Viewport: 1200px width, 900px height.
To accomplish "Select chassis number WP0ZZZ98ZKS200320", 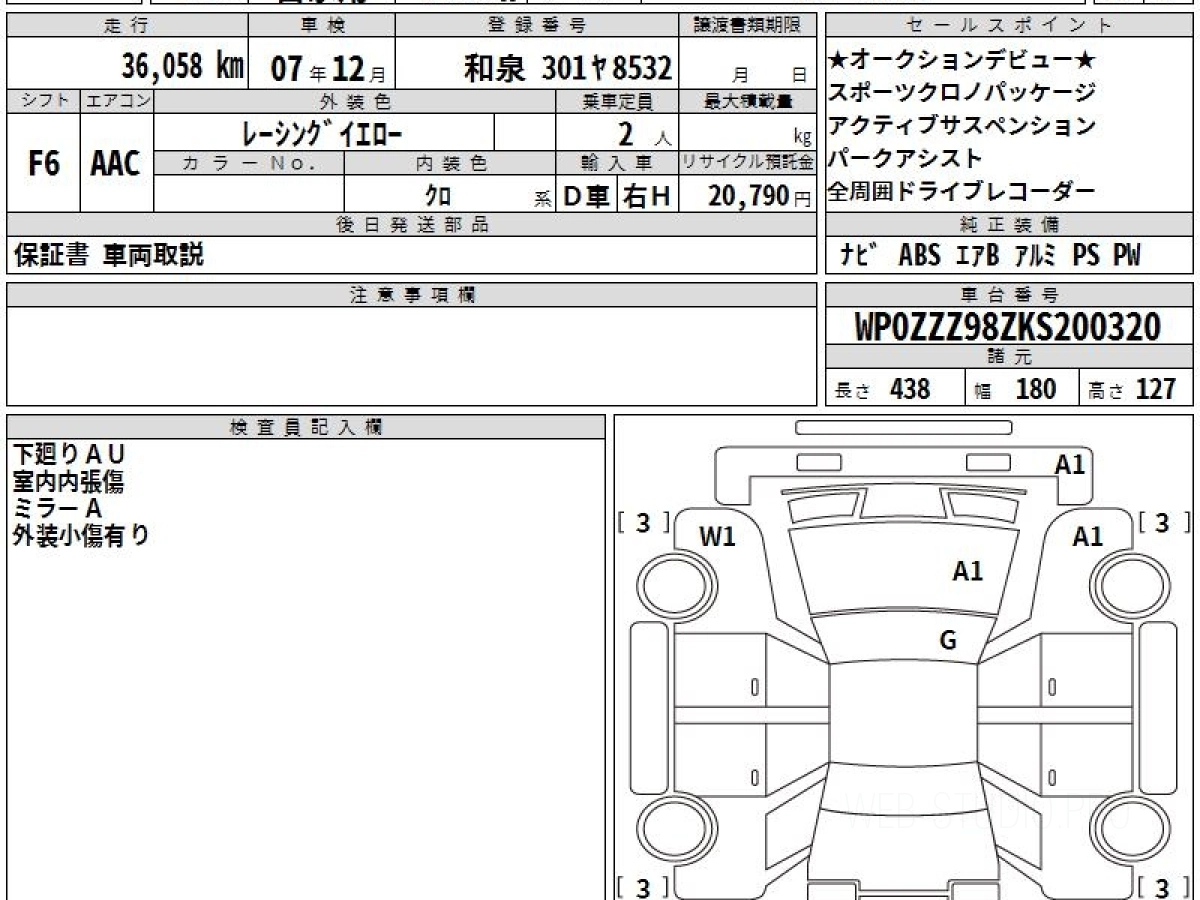I will click(x=1008, y=327).
